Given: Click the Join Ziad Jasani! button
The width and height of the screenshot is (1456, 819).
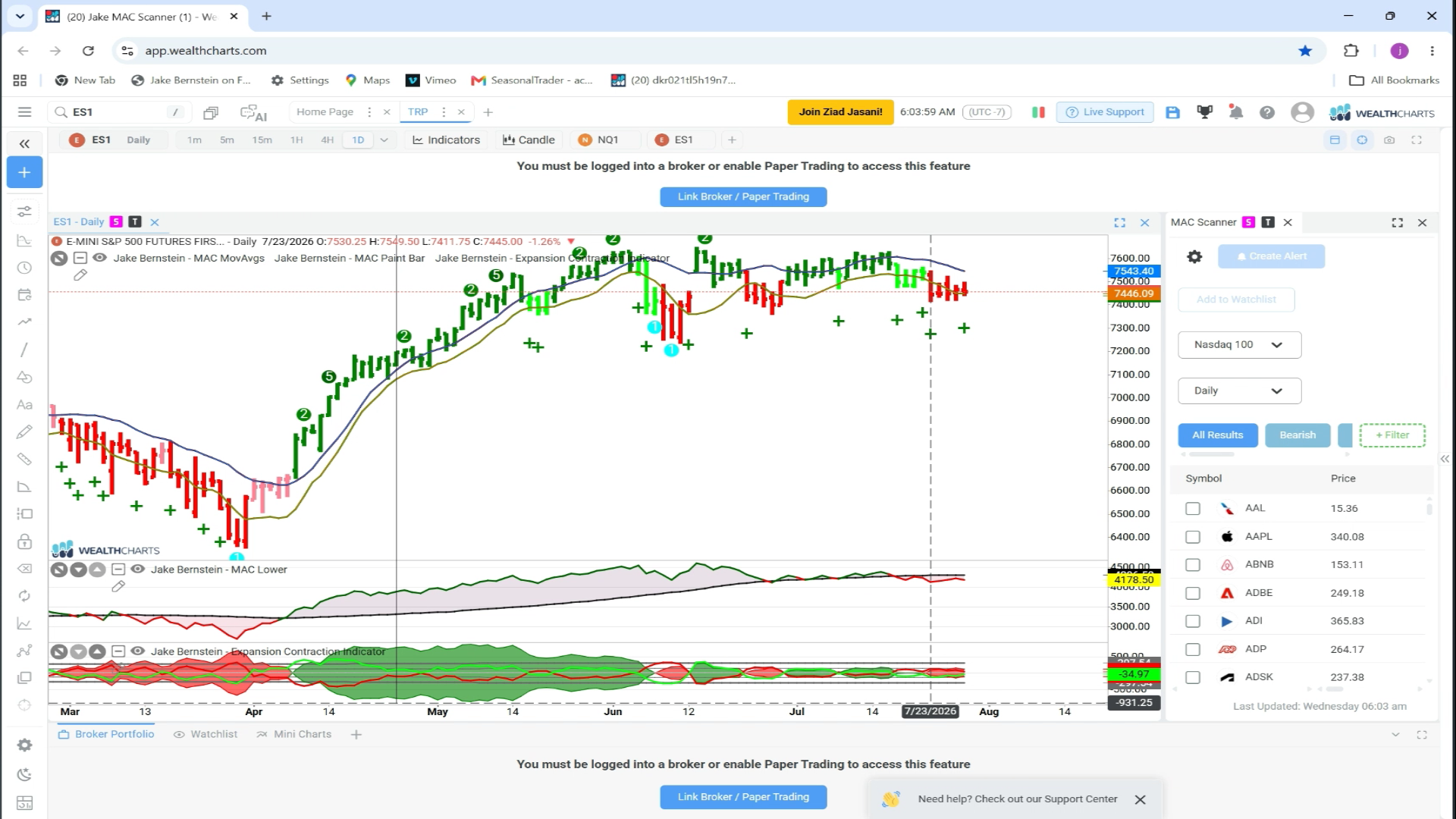Looking at the screenshot, I should 840,111.
